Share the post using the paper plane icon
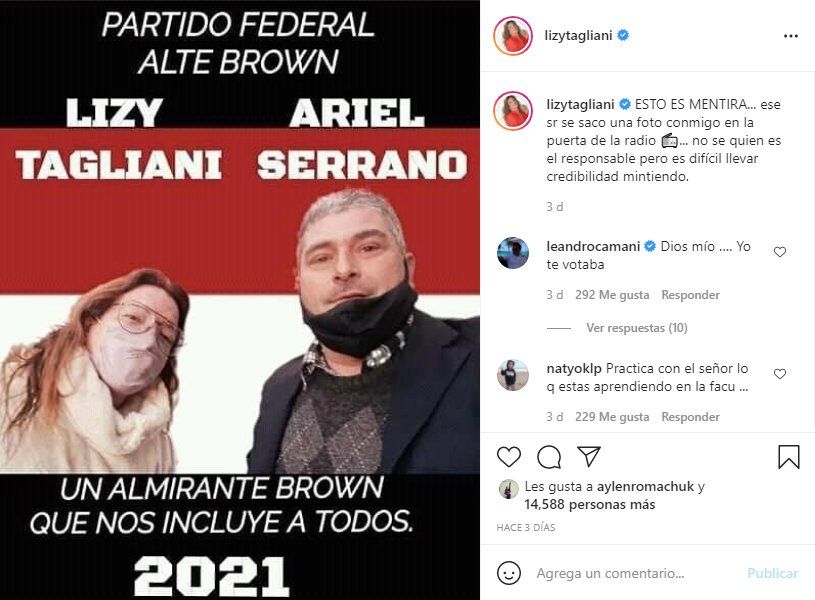The image size is (815, 600). coord(589,456)
